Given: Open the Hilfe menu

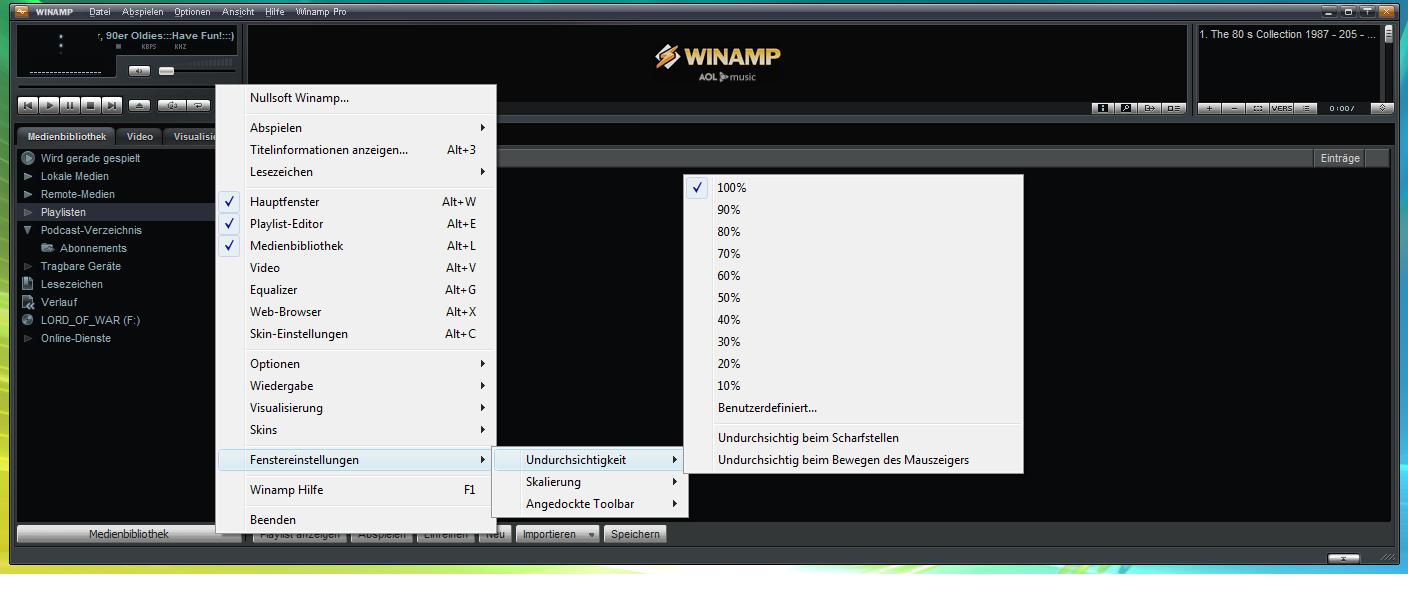Looking at the screenshot, I should coord(275,12).
